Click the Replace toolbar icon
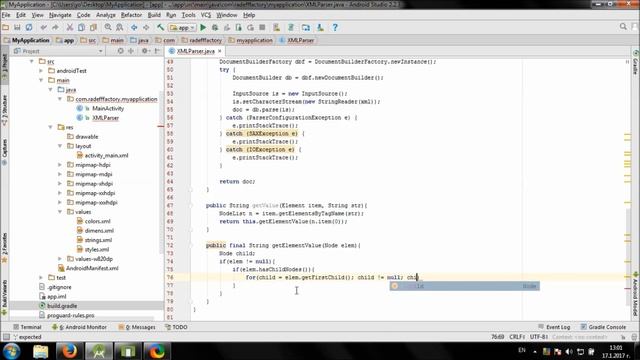This screenshot has width=640, height=360. 120,27
